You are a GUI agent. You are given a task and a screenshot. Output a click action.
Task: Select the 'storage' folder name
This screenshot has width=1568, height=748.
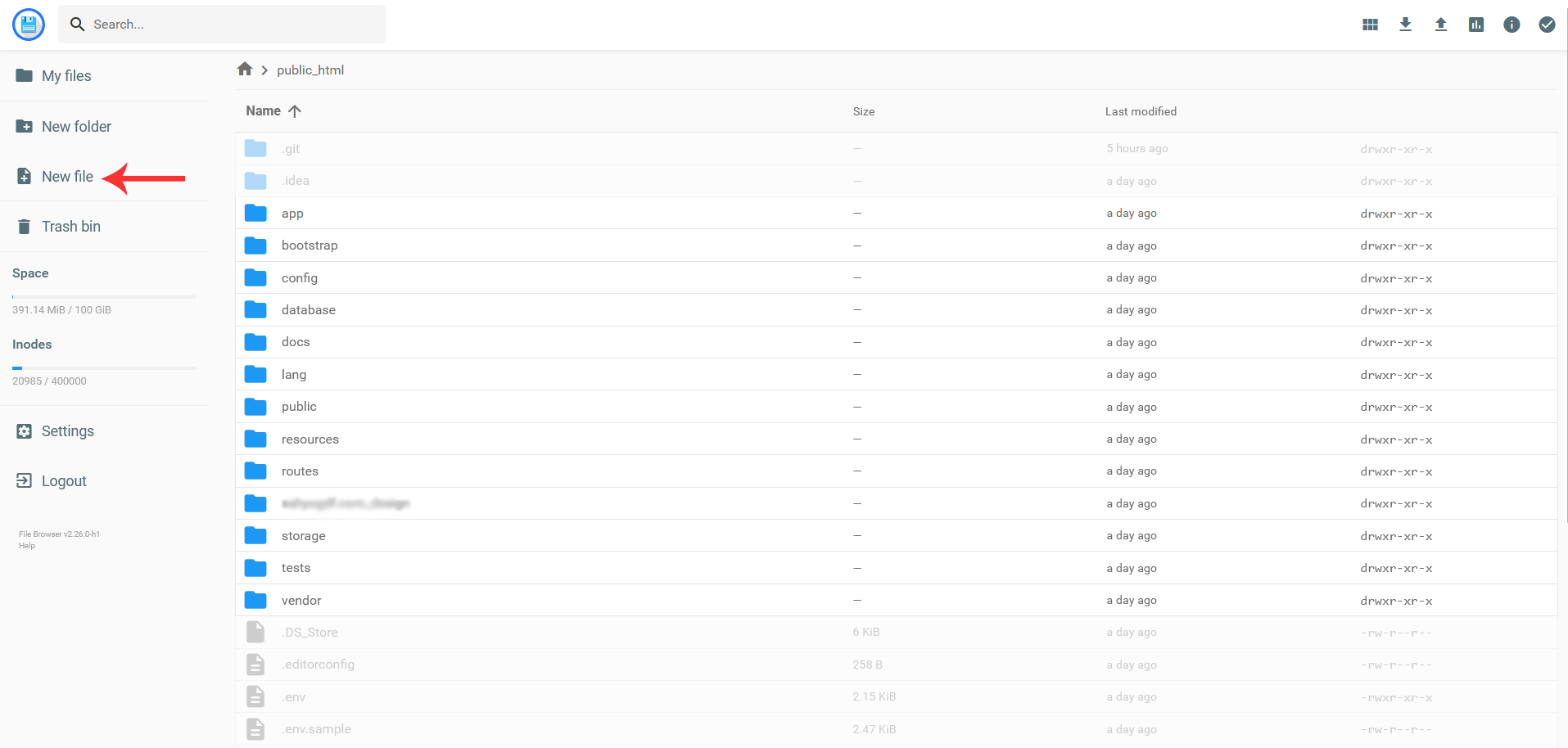[304, 536]
